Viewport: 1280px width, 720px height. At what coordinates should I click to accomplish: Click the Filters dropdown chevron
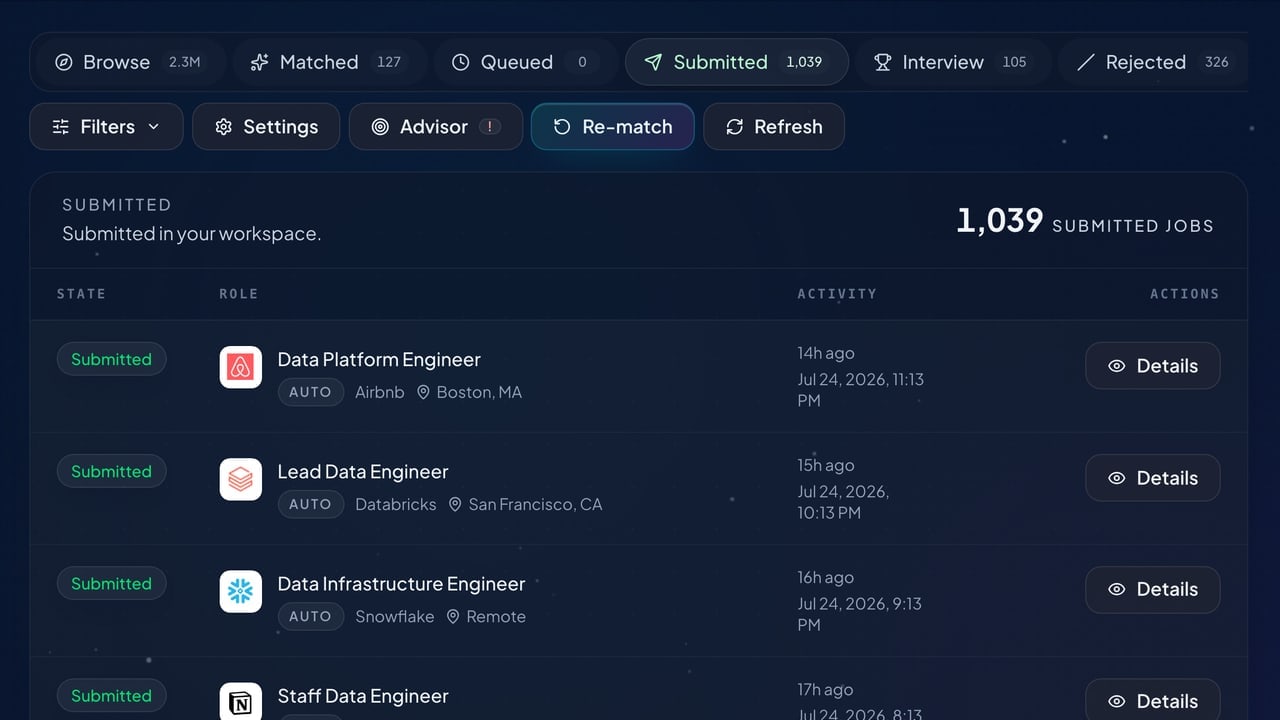(154, 127)
